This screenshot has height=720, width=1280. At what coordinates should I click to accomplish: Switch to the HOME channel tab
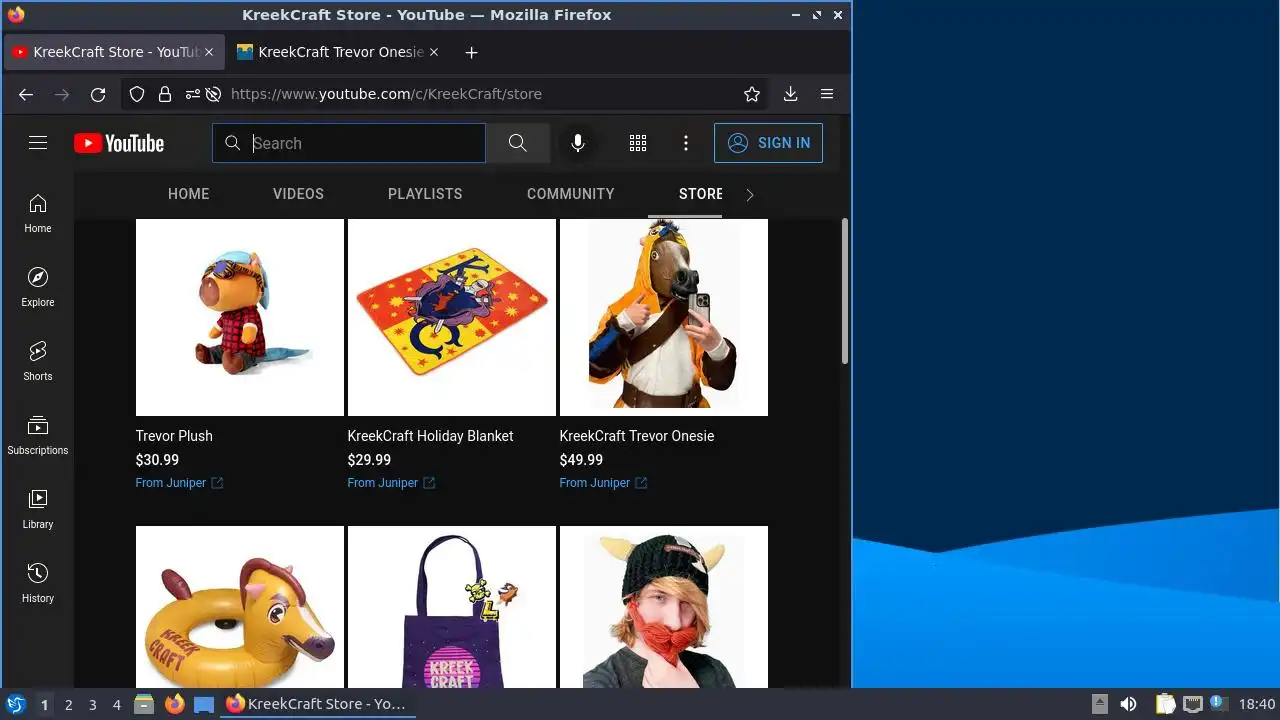[x=189, y=194]
